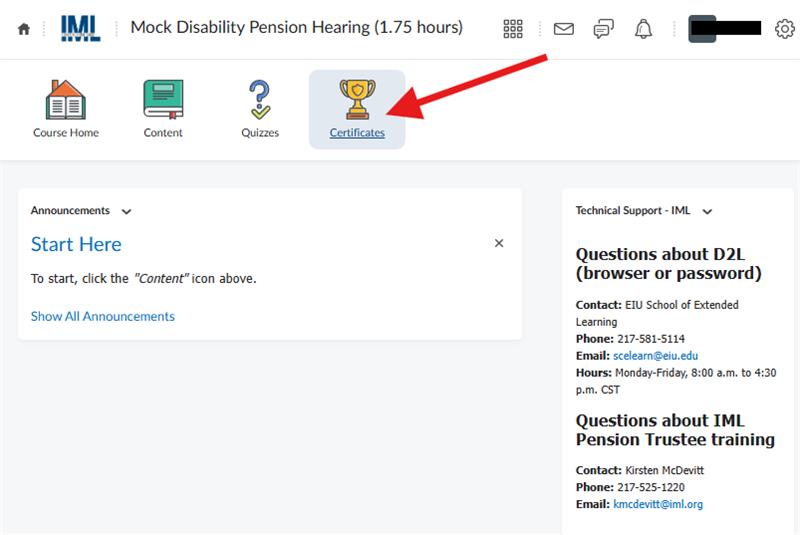Click Show All Announcements link
The width and height of the screenshot is (800, 535).
click(x=103, y=316)
